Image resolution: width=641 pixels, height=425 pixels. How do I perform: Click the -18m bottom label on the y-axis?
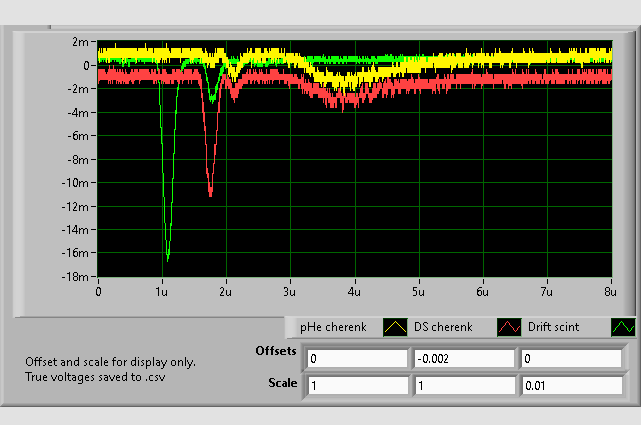pyautogui.click(x=76, y=277)
